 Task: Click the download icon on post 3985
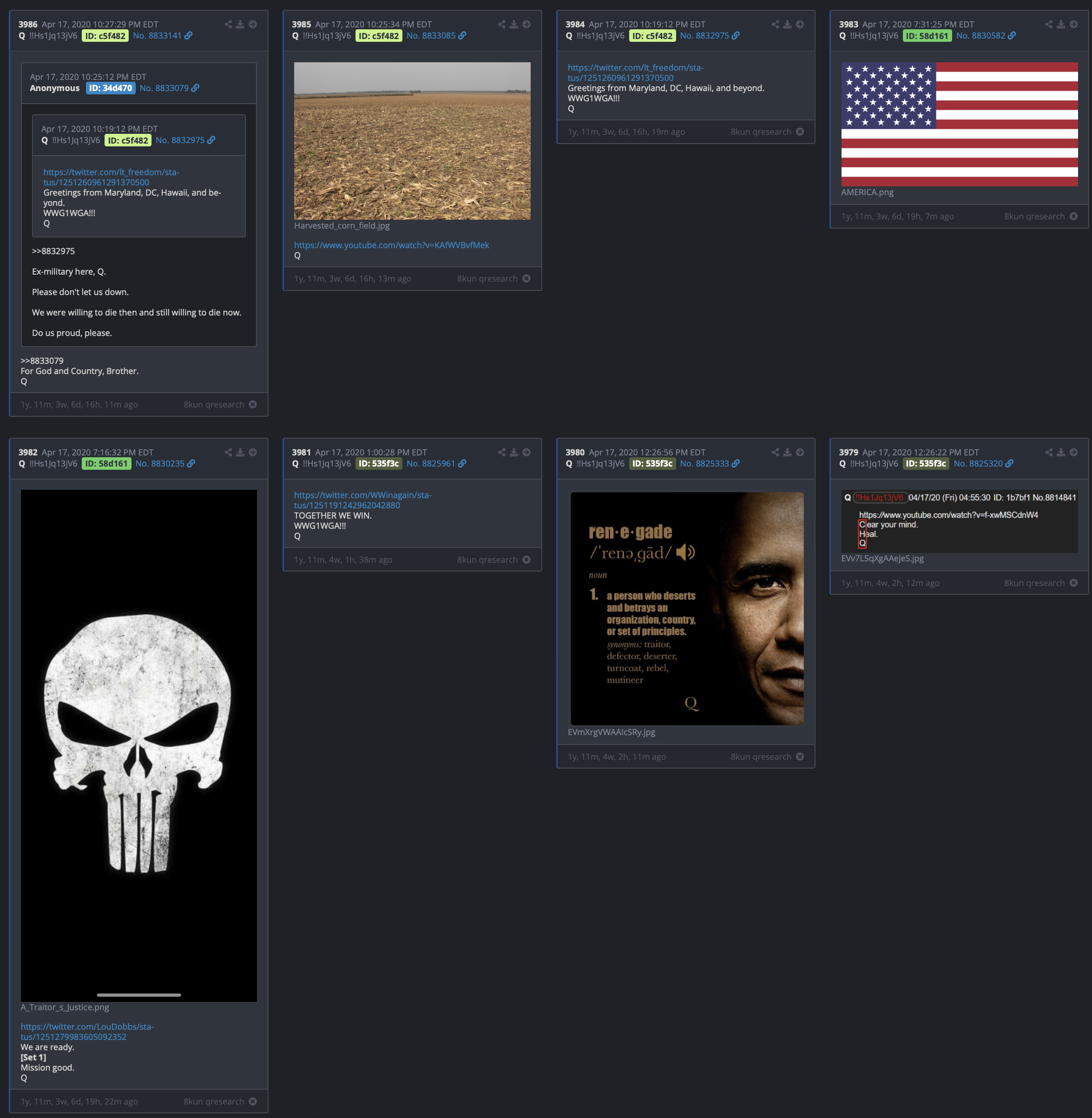pos(514,24)
